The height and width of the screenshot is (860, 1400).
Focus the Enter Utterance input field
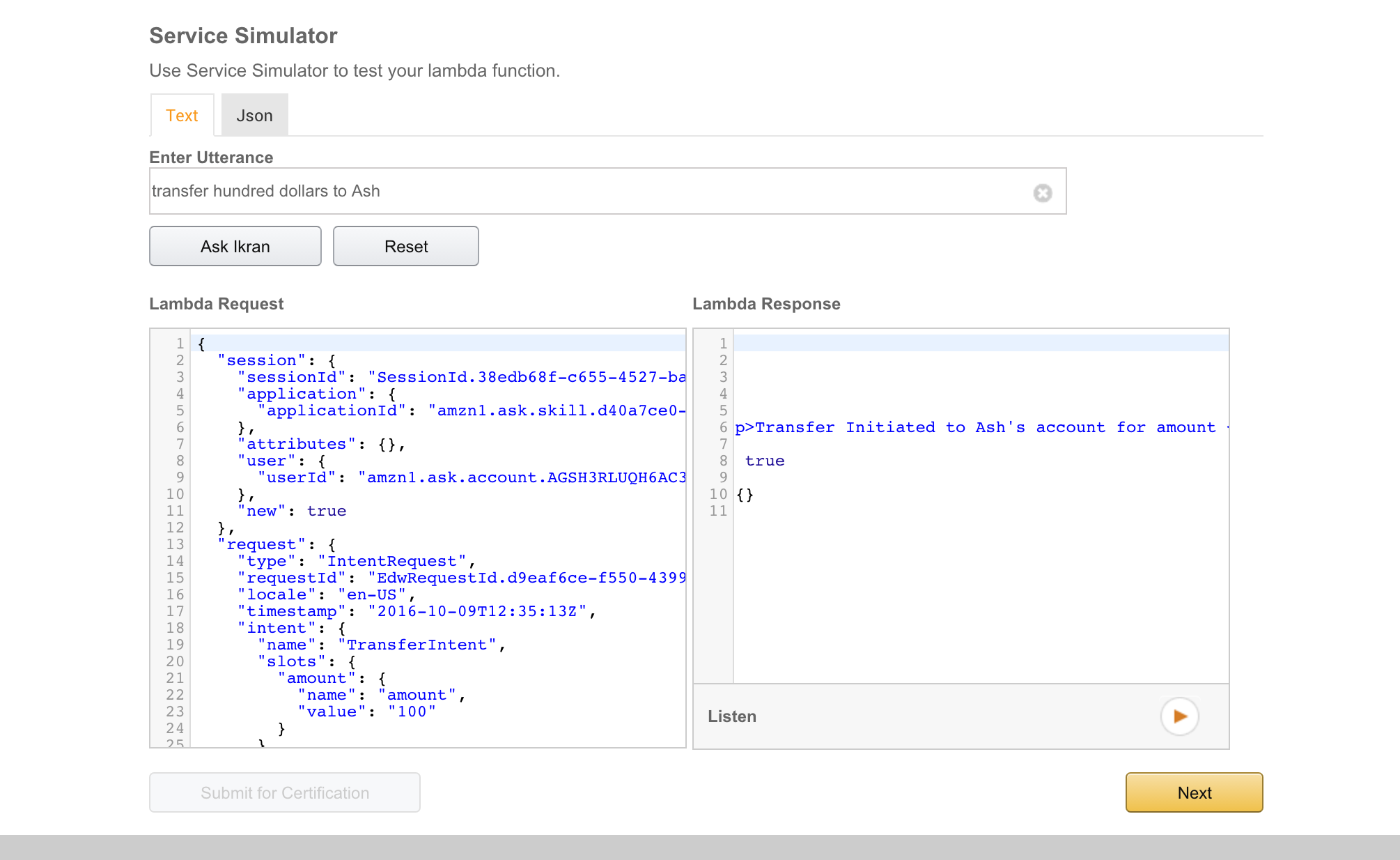click(x=585, y=191)
